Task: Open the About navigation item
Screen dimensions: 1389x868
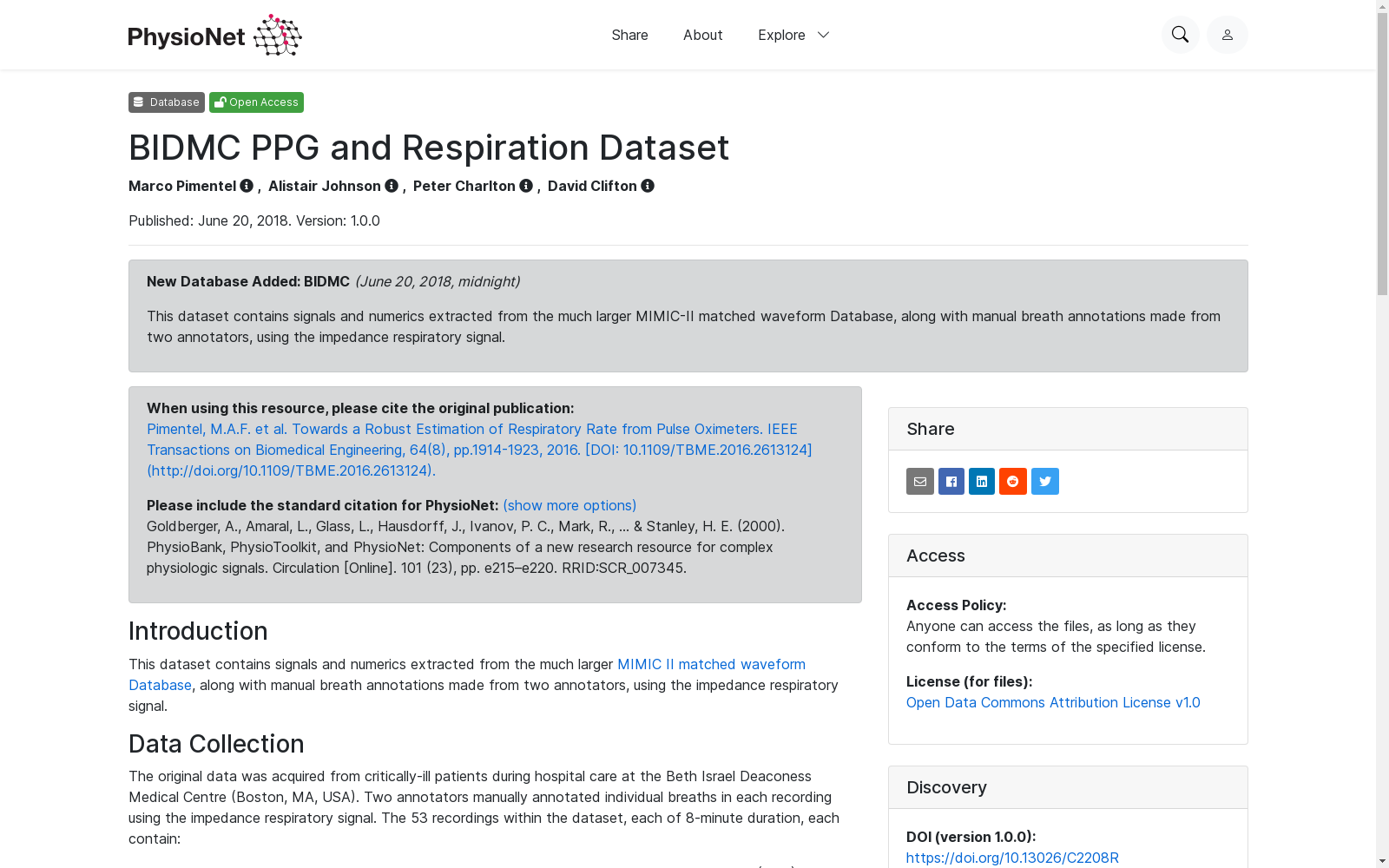Action: [702, 35]
